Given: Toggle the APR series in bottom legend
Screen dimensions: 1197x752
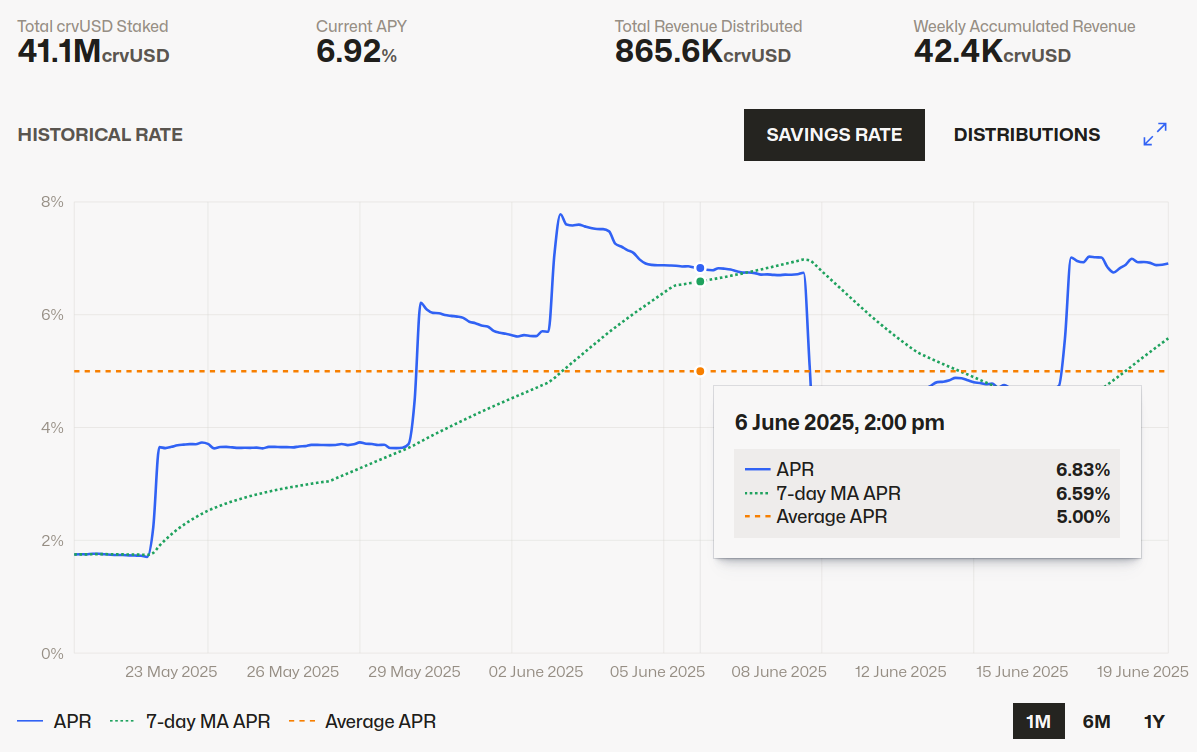Looking at the screenshot, I should click(x=55, y=721).
